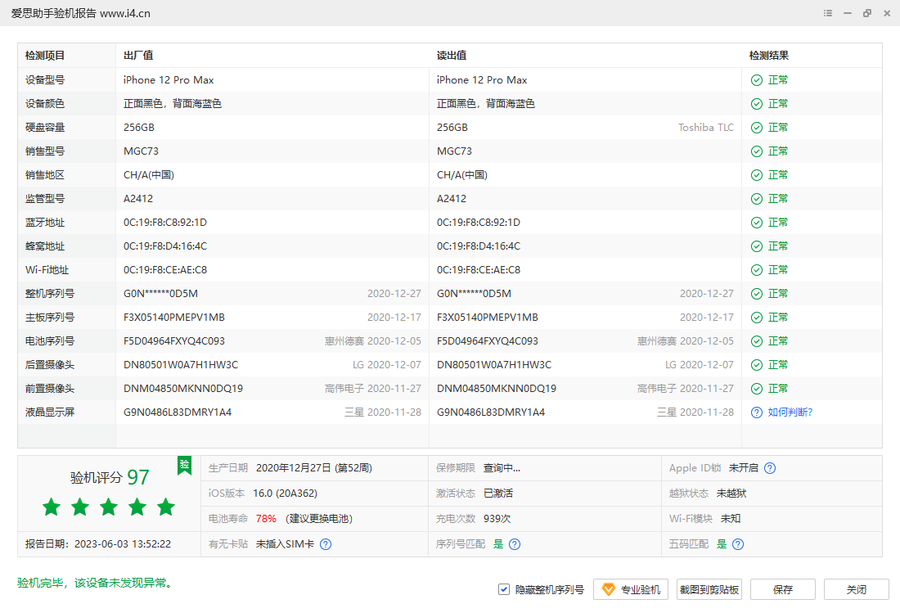The image size is (900, 613).
Task: Click the help icon beside 五码匹配
Action: [737, 544]
